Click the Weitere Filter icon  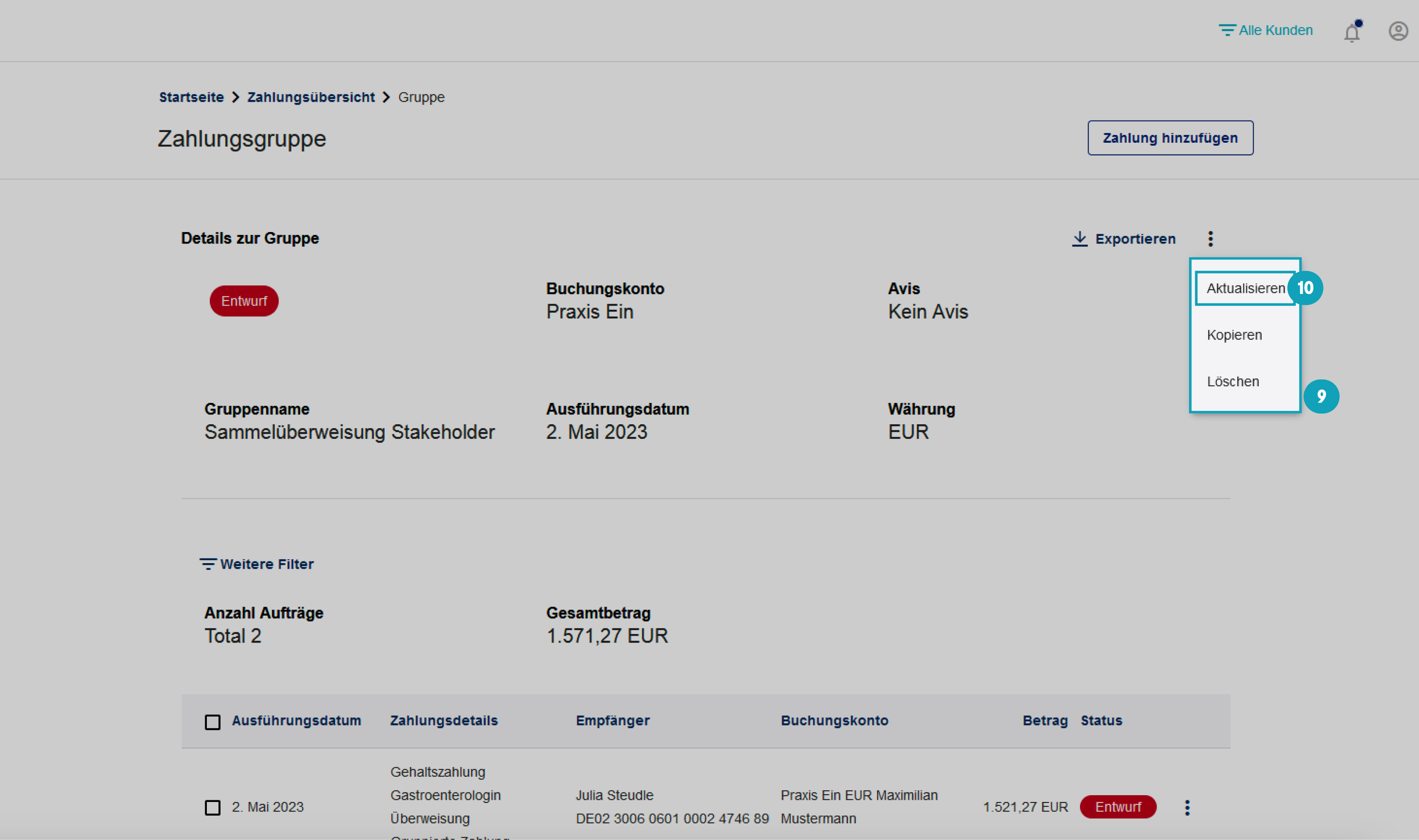(x=208, y=564)
